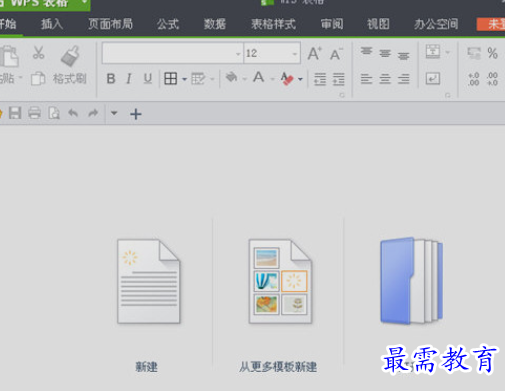Click the currency number format icon
The width and height of the screenshot is (505, 391).
click(474, 53)
